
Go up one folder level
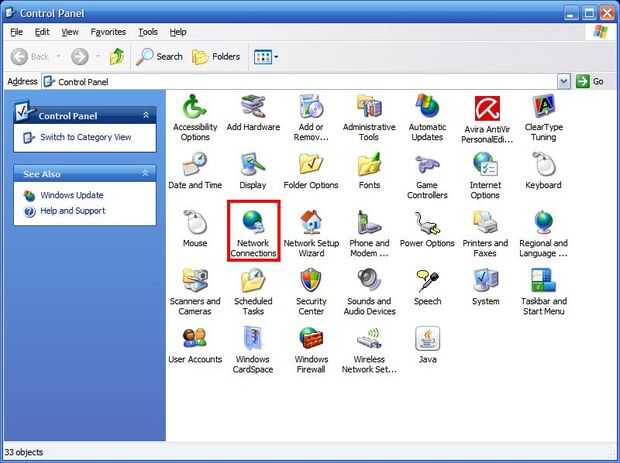[117, 57]
